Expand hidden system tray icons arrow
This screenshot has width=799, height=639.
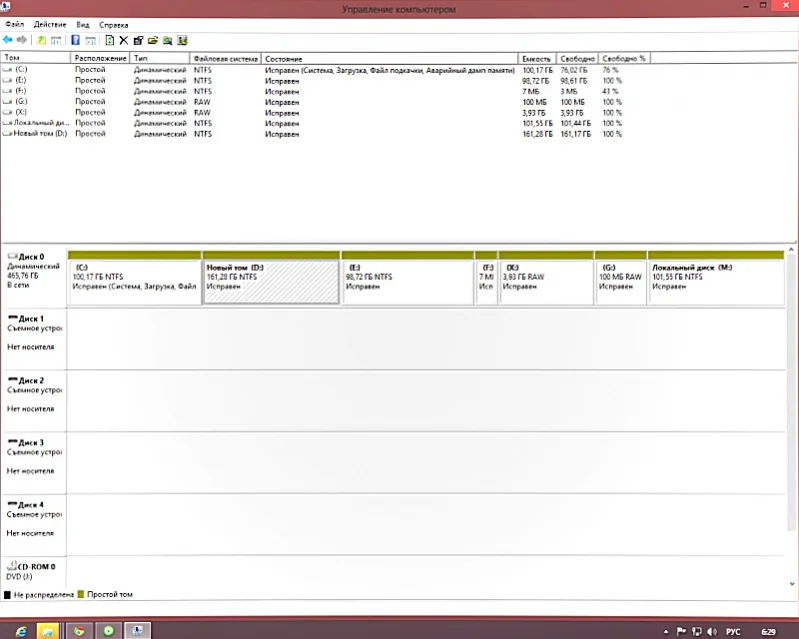(665, 631)
